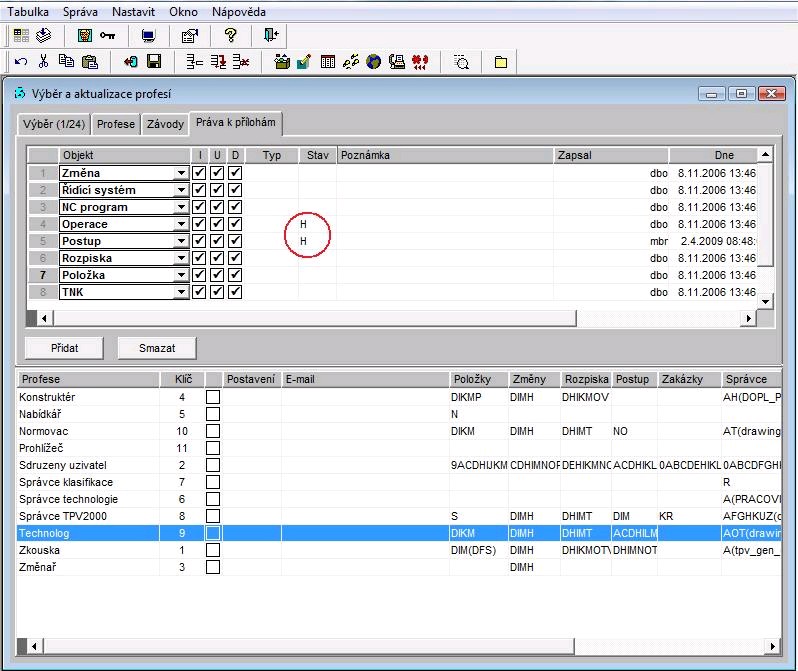798x671 pixels.
Task: Toggle the I checkbox for Operace row
Action: [x=200, y=223]
